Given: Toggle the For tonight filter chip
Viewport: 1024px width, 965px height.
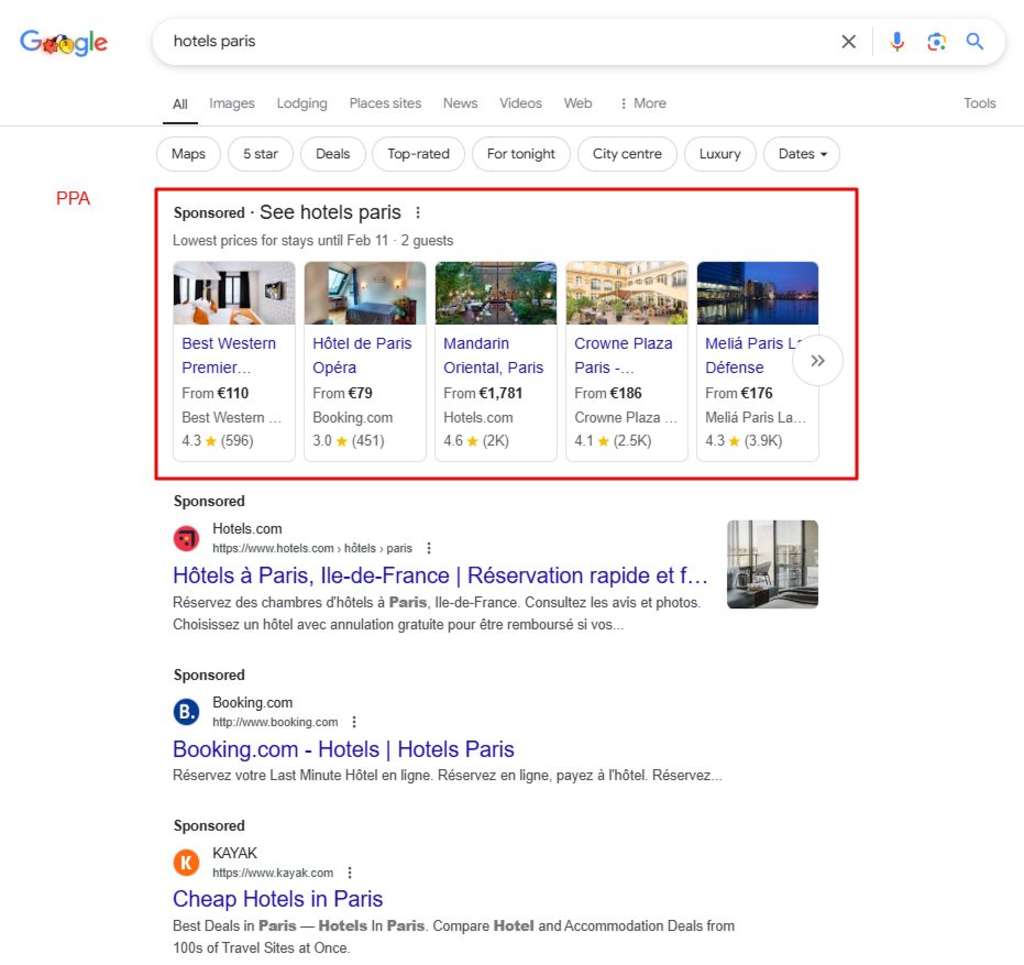Looking at the screenshot, I should coord(520,154).
